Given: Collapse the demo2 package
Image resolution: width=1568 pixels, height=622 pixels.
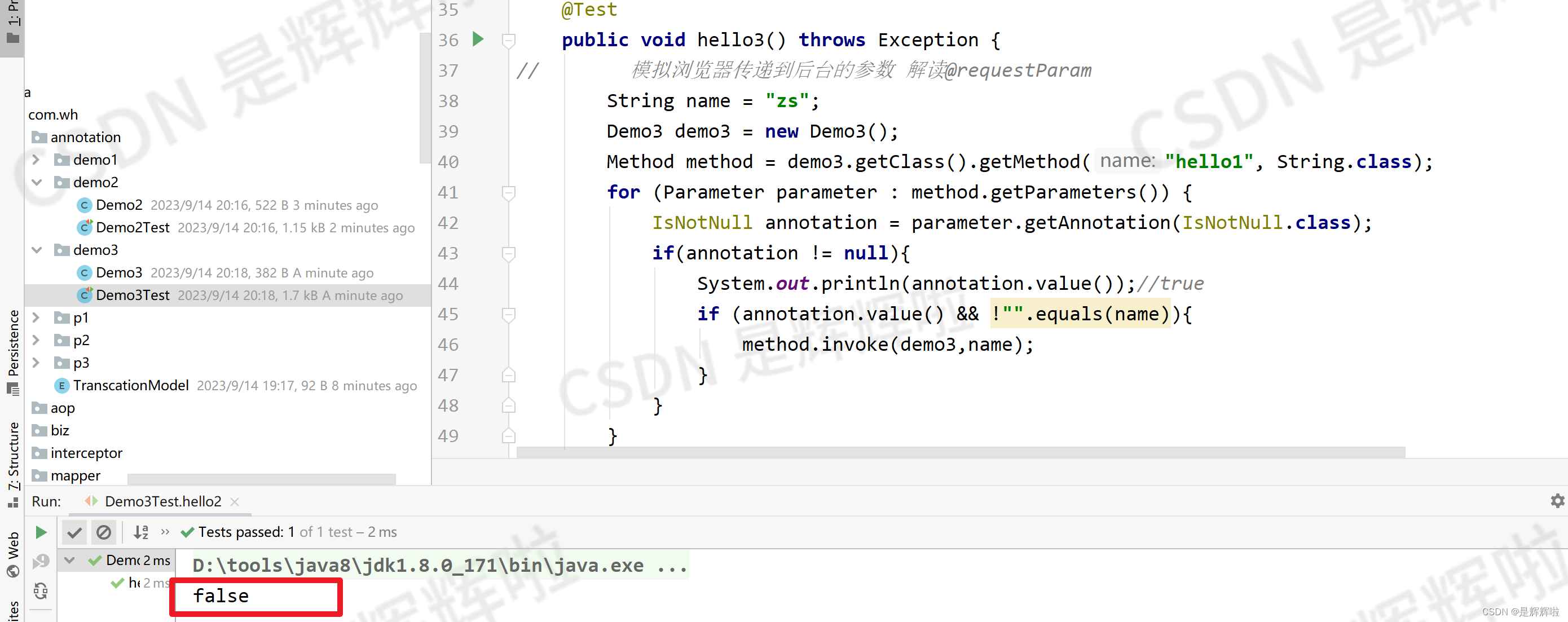Looking at the screenshot, I should (x=36, y=182).
